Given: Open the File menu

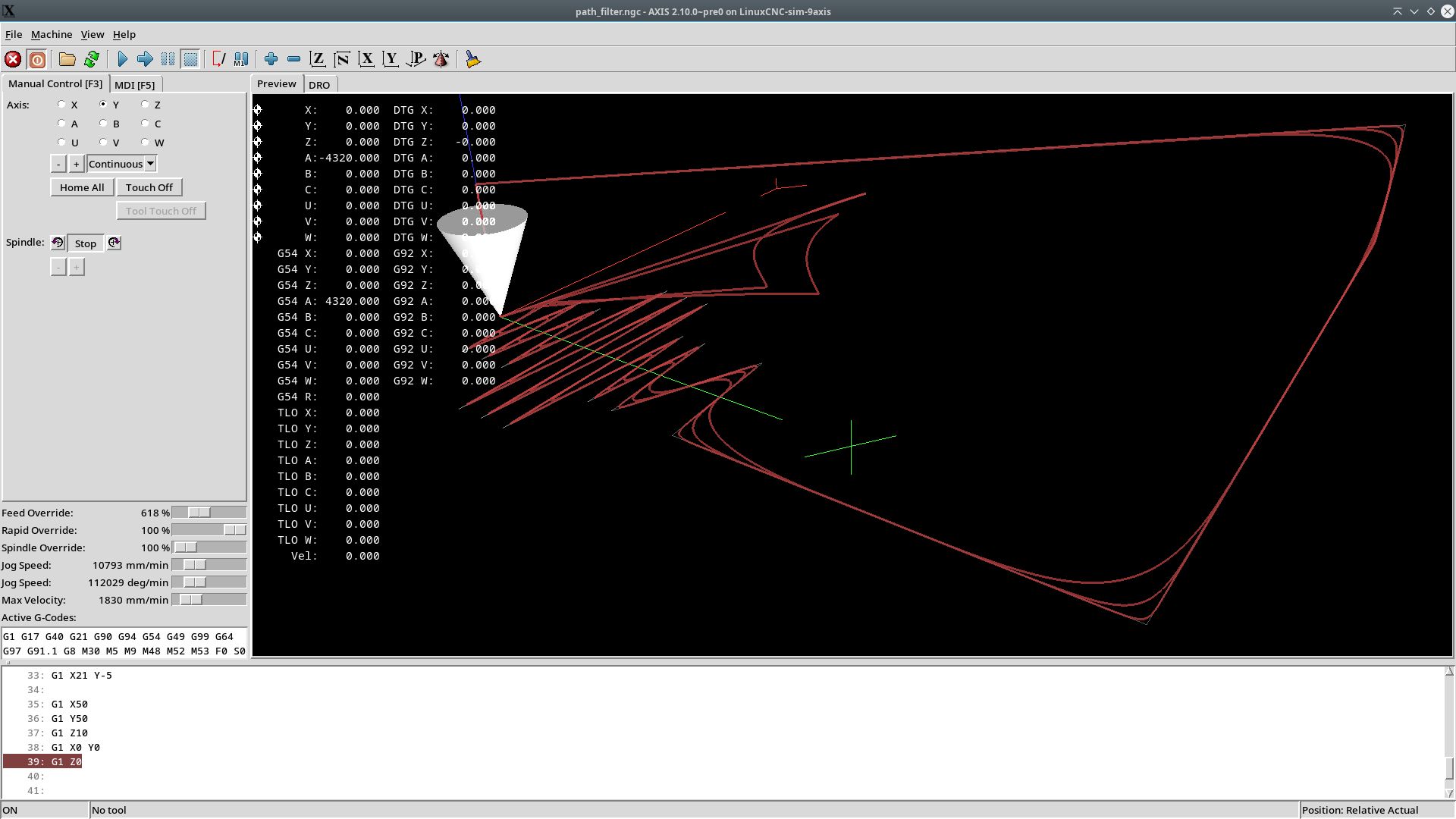Looking at the screenshot, I should pyautogui.click(x=14, y=34).
